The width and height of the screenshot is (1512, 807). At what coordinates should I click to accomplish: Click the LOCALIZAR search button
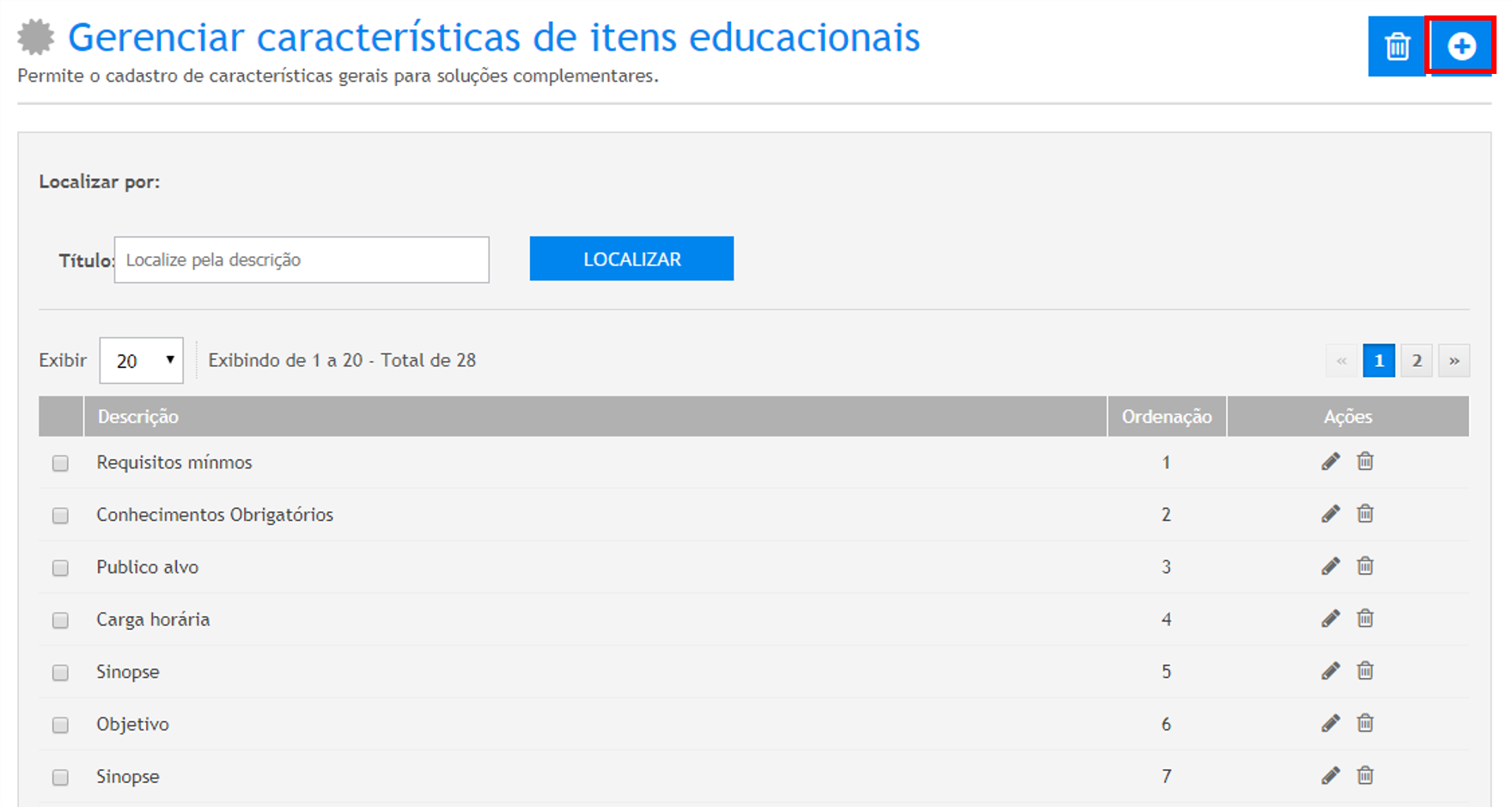coord(631,259)
